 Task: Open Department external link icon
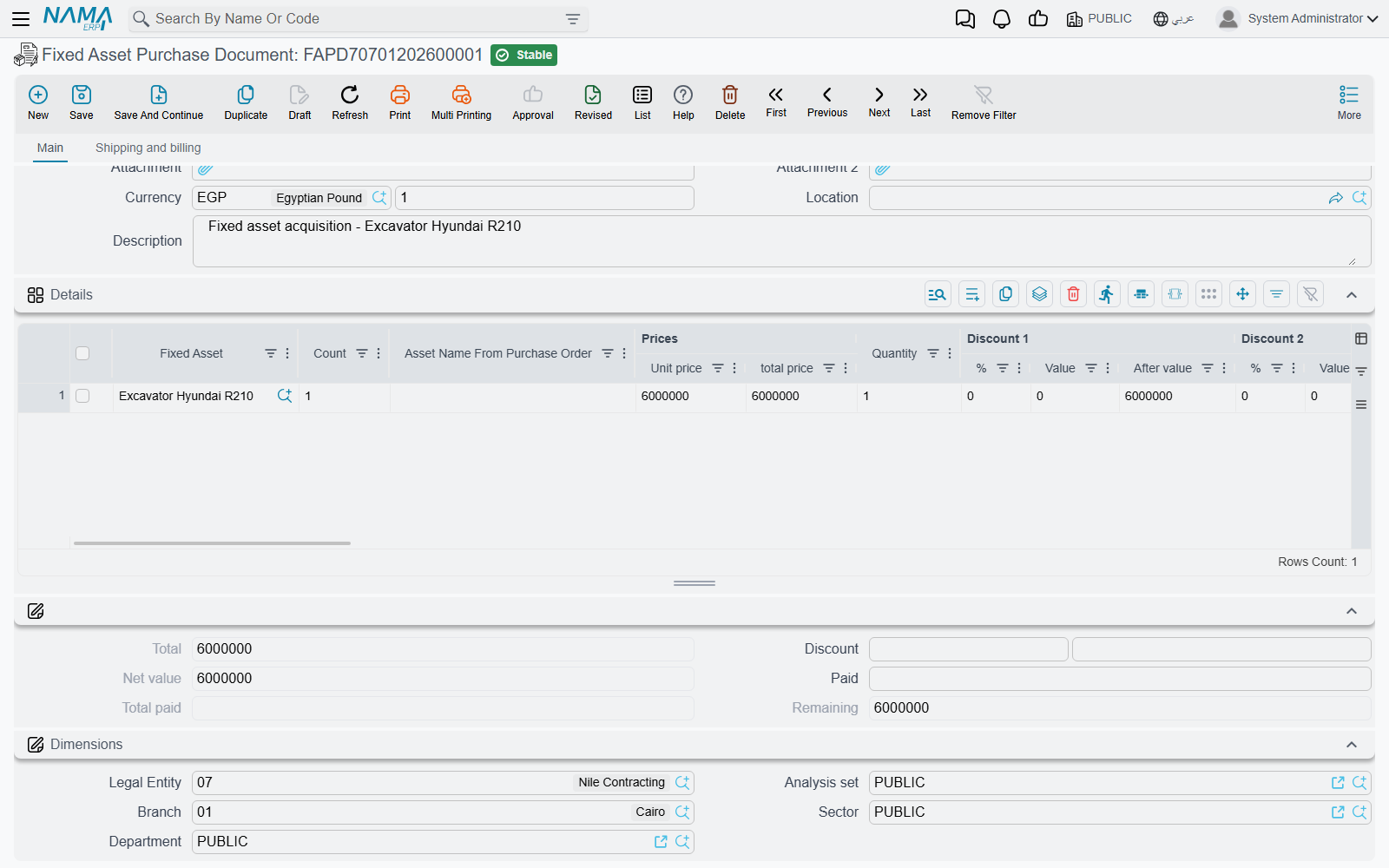(x=661, y=842)
